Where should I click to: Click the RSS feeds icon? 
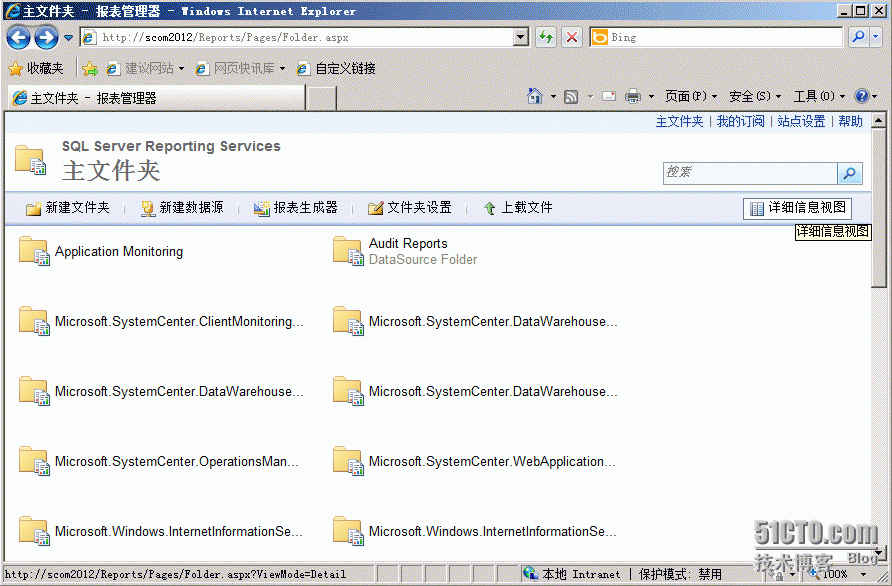pyautogui.click(x=571, y=97)
